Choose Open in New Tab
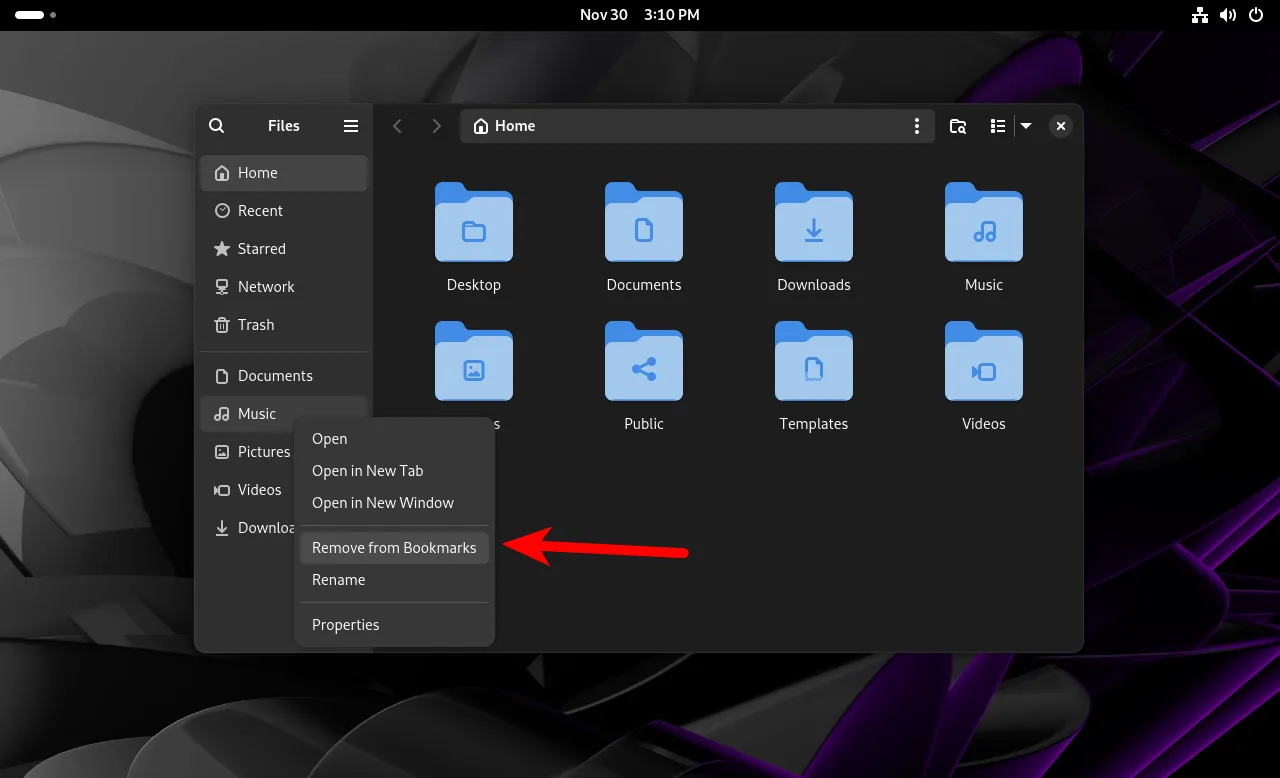 (368, 471)
